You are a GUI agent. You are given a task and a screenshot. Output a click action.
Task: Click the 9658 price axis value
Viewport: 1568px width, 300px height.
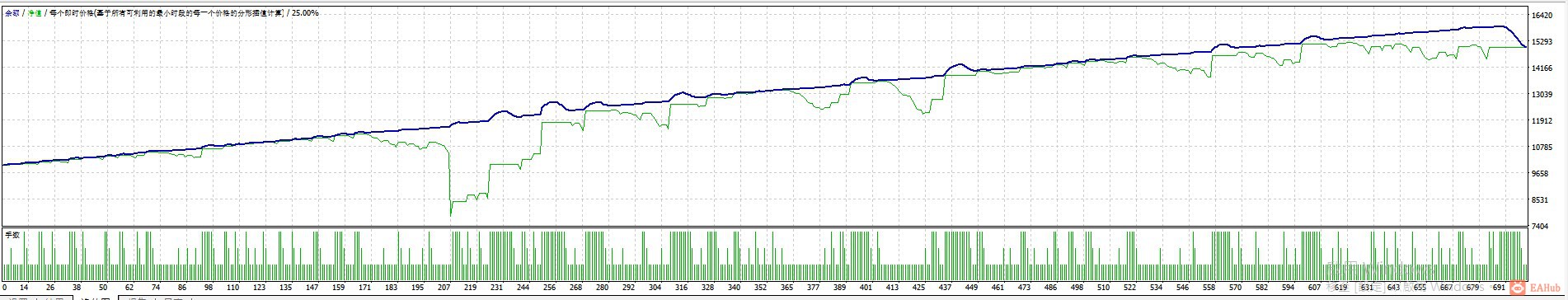[1541, 173]
